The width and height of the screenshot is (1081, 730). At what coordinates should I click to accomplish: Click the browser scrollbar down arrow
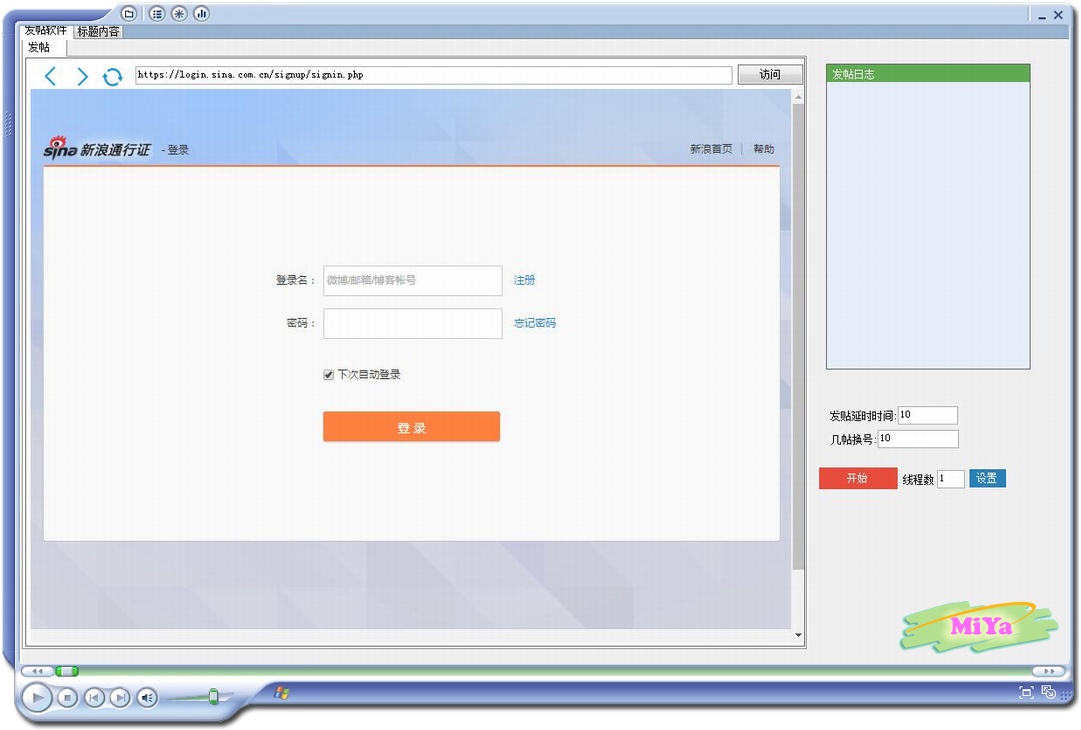(798, 636)
